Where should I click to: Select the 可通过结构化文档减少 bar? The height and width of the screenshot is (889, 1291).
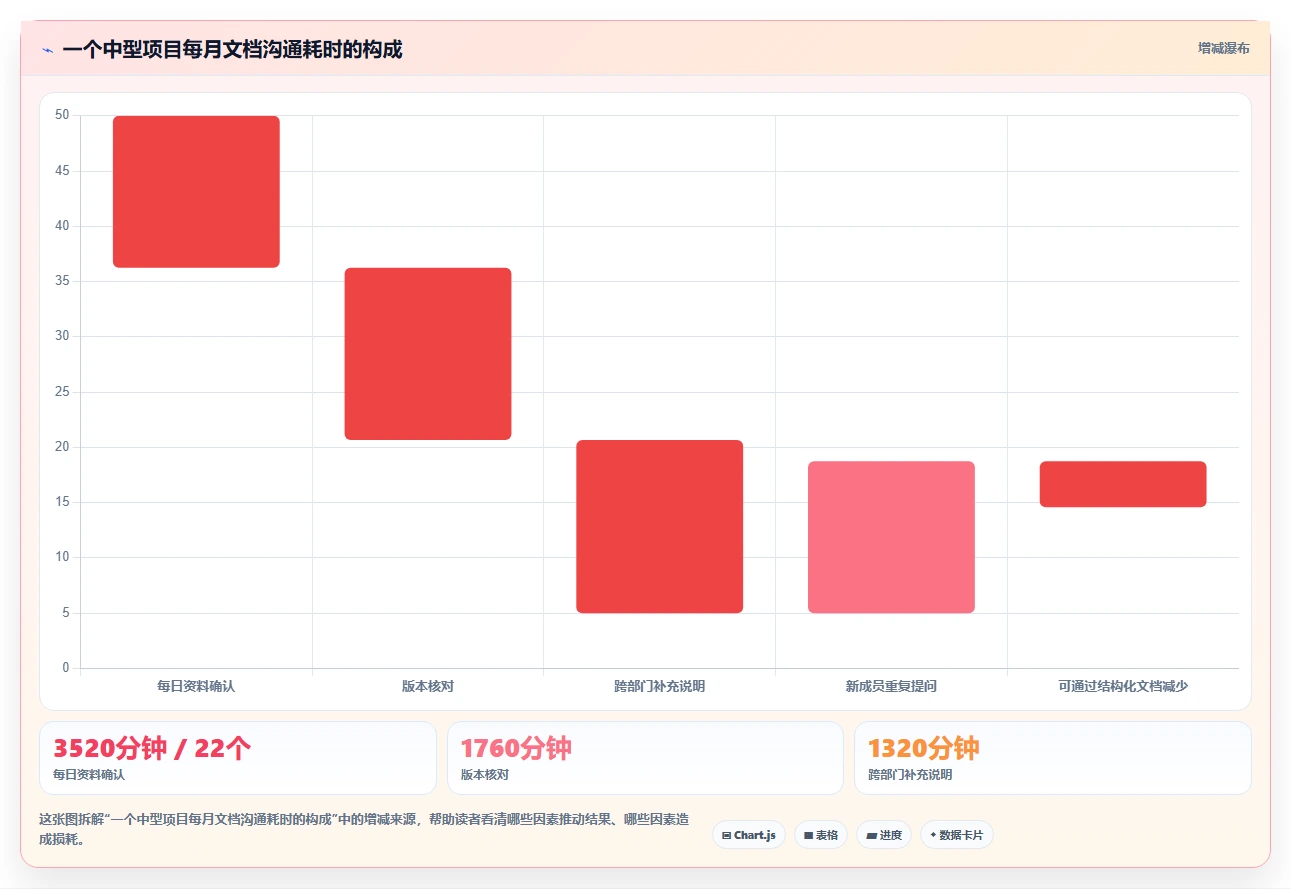pyautogui.click(x=1123, y=484)
